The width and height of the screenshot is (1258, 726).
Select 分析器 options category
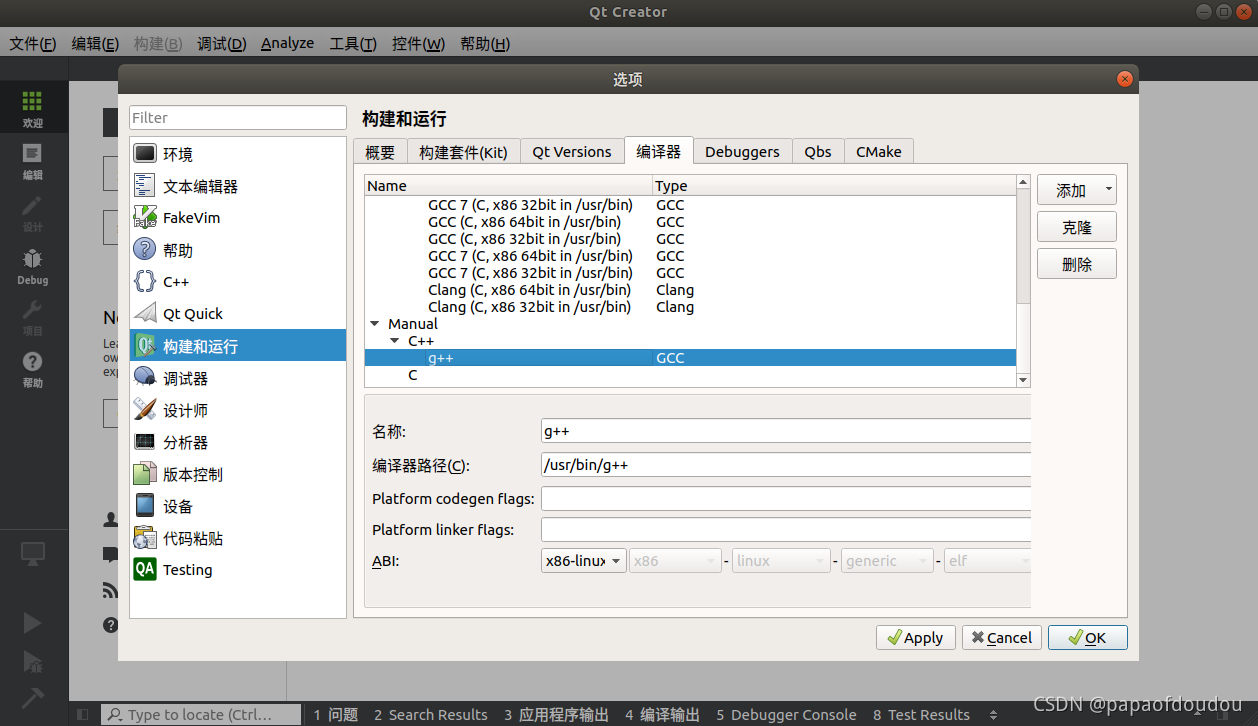point(238,442)
